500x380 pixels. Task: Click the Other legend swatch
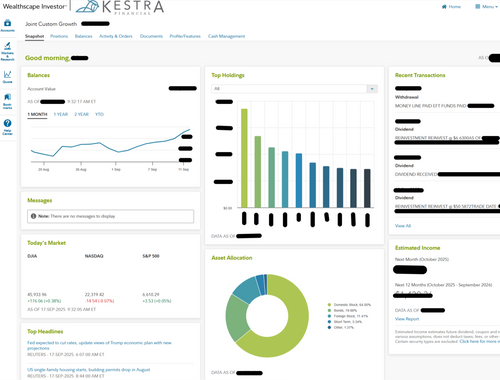coord(329,327)
